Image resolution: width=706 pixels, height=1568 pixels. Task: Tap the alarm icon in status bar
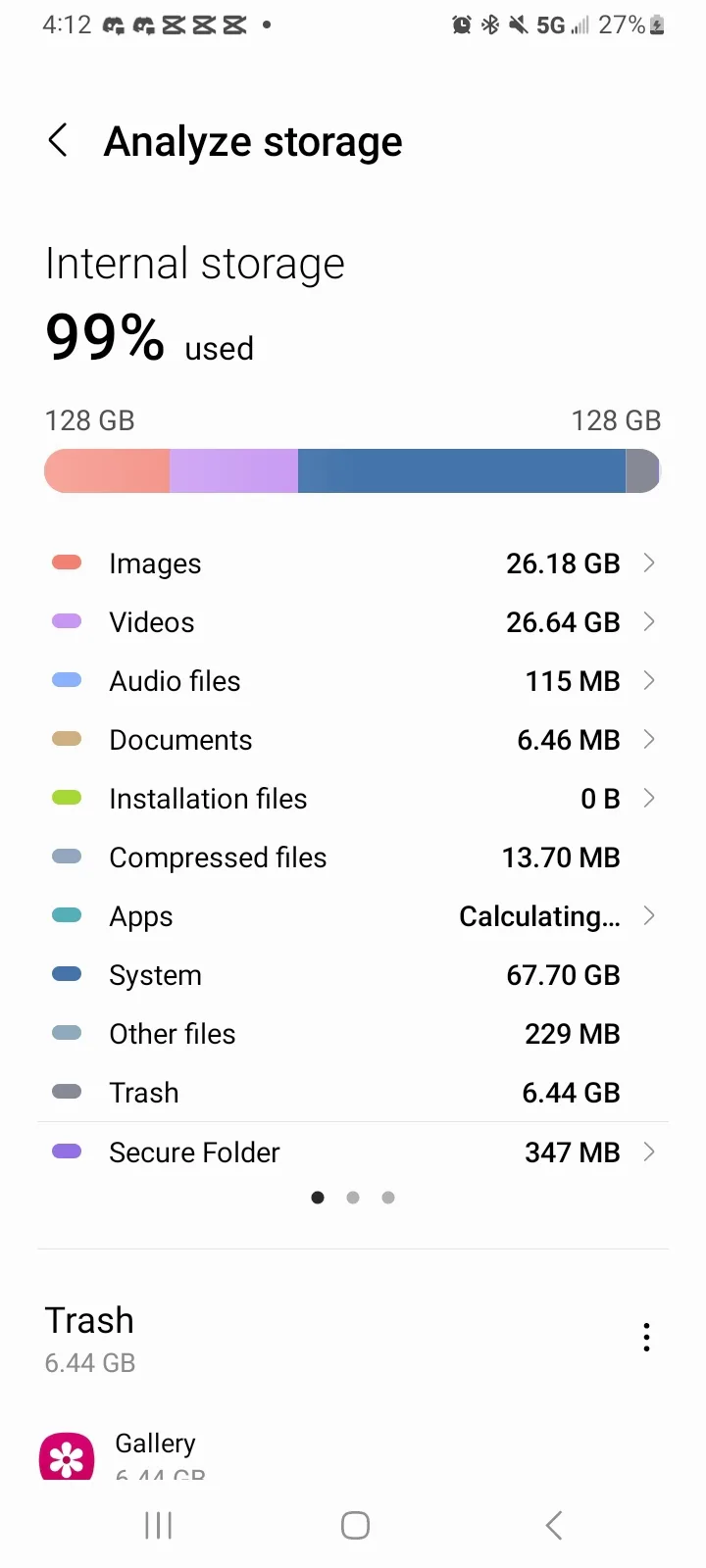click(461, 25)
